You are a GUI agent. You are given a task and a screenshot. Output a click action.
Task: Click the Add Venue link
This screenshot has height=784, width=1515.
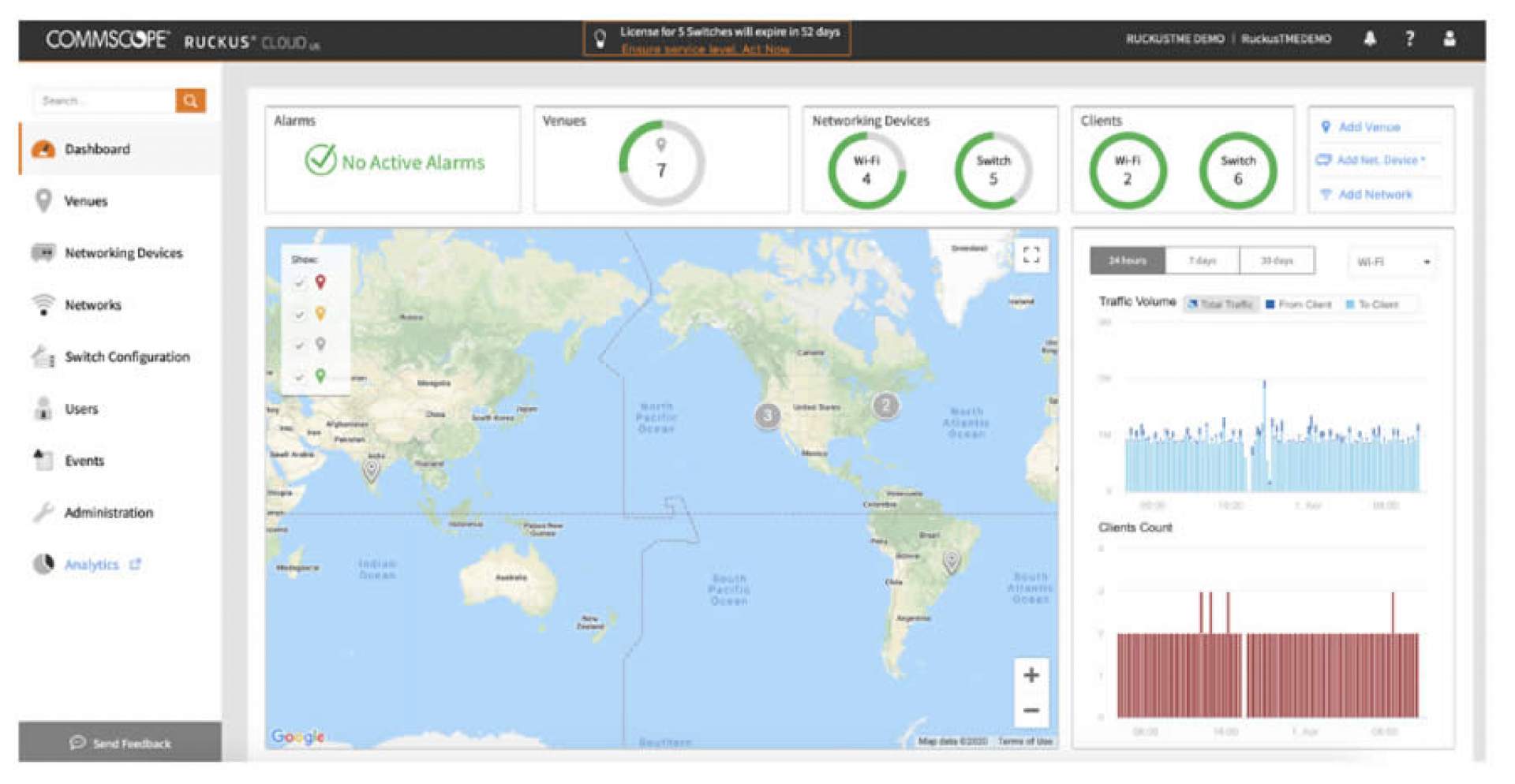tap(1368, 127)
